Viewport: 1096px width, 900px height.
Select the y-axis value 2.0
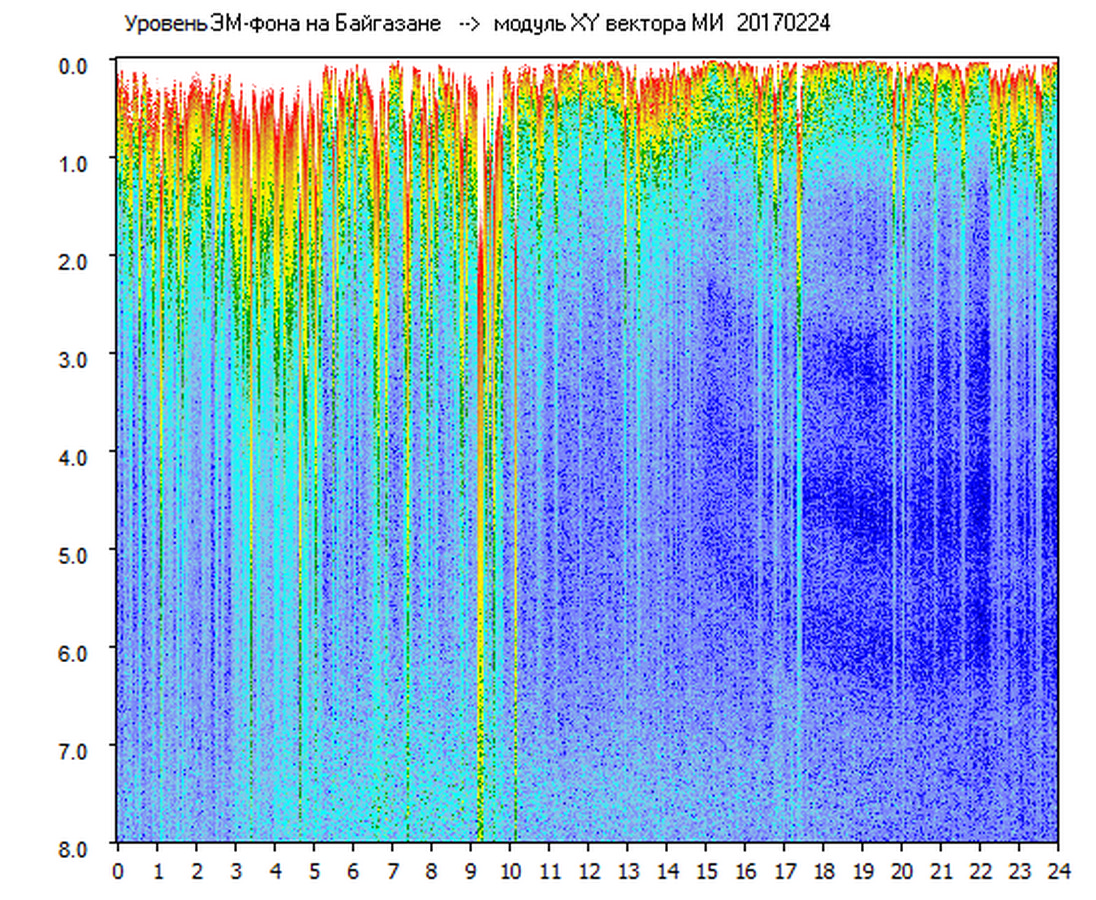pos(76,260)
